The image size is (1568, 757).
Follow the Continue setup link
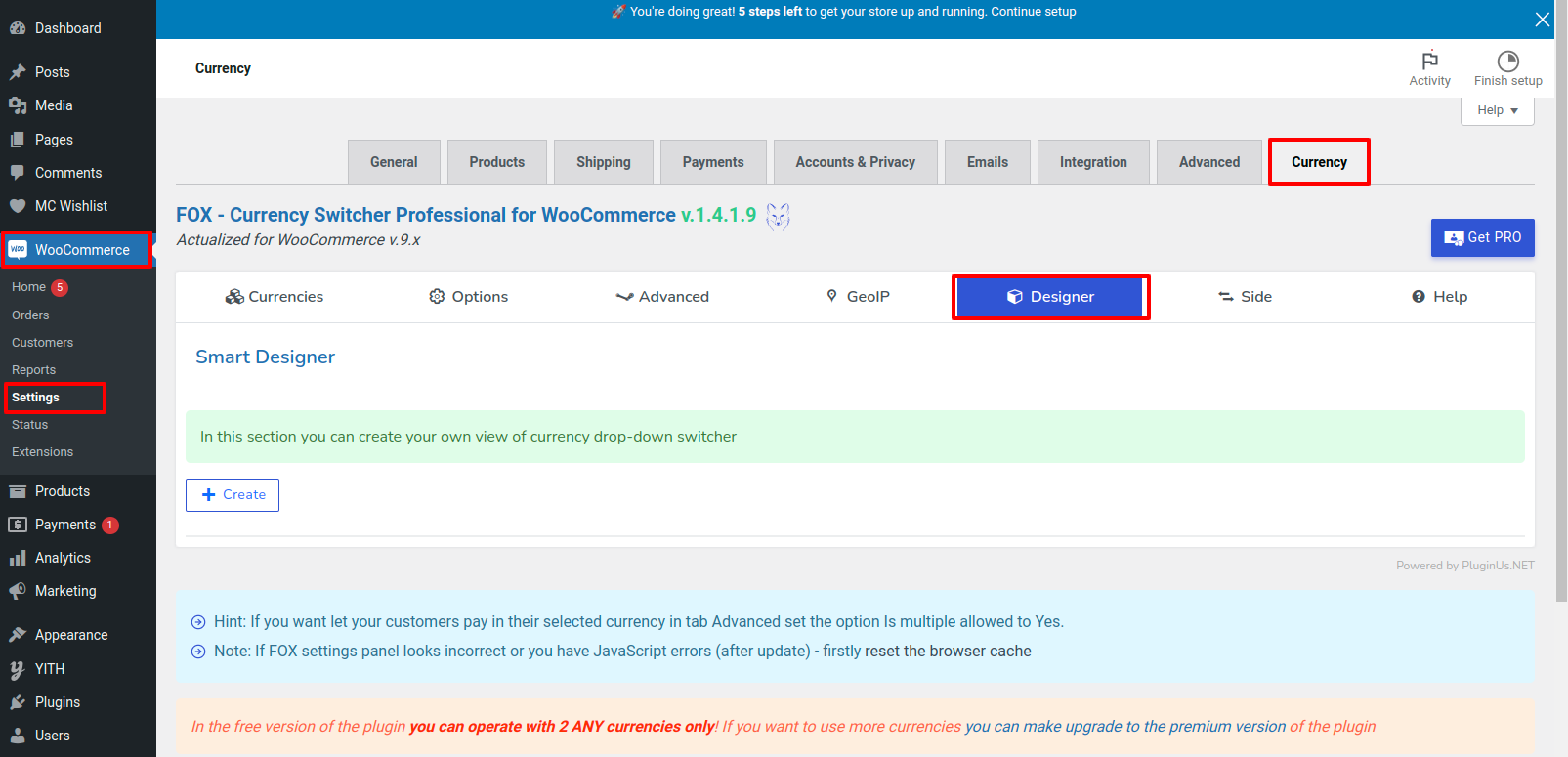coord(1034,12)
